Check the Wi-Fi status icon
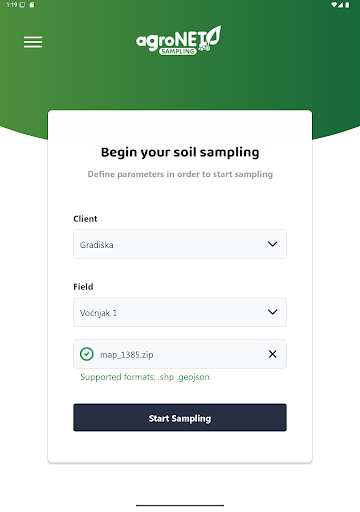The image size is (360, 512). coord(334,5)
